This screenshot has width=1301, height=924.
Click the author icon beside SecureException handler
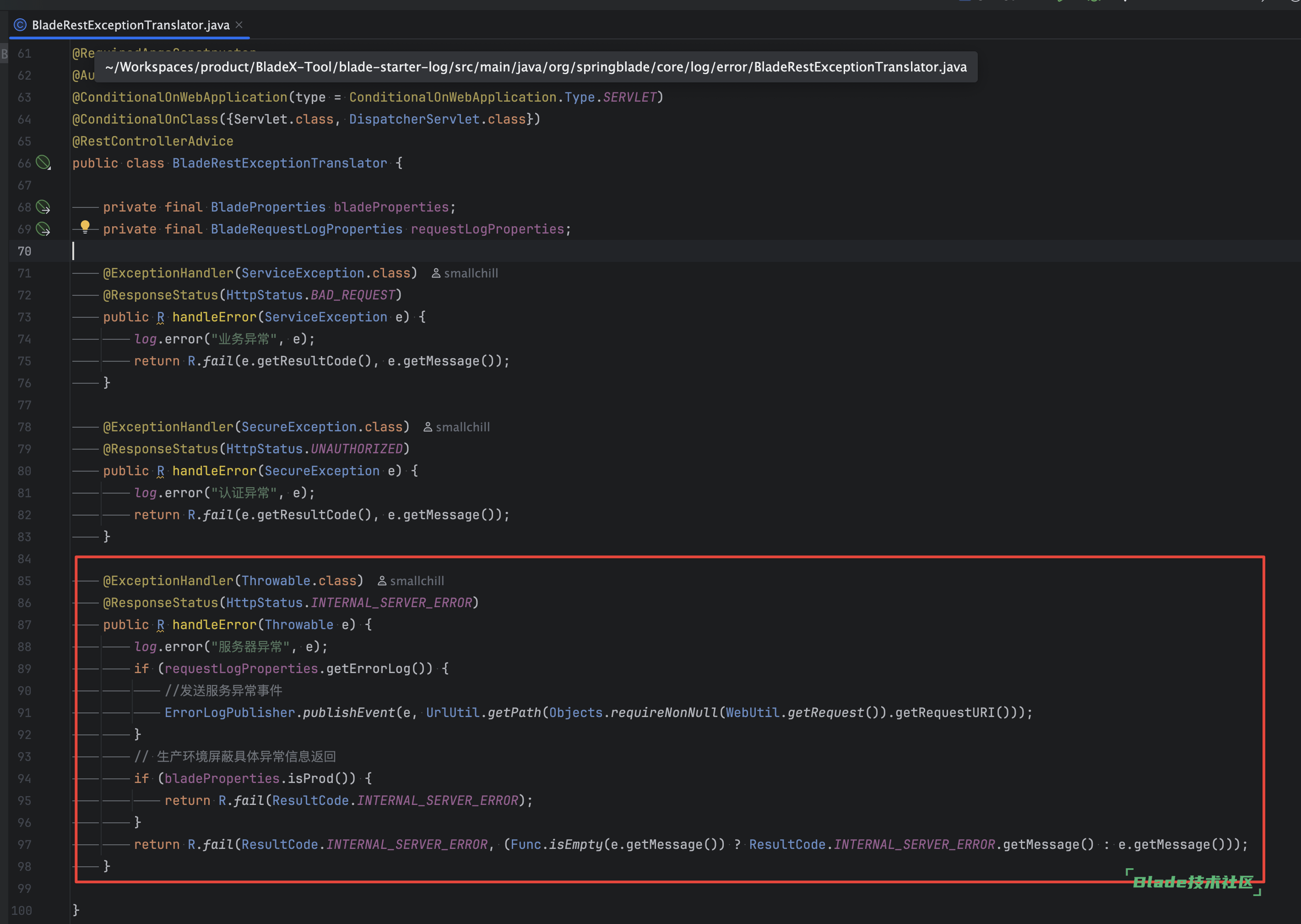(x=428, y=427)
